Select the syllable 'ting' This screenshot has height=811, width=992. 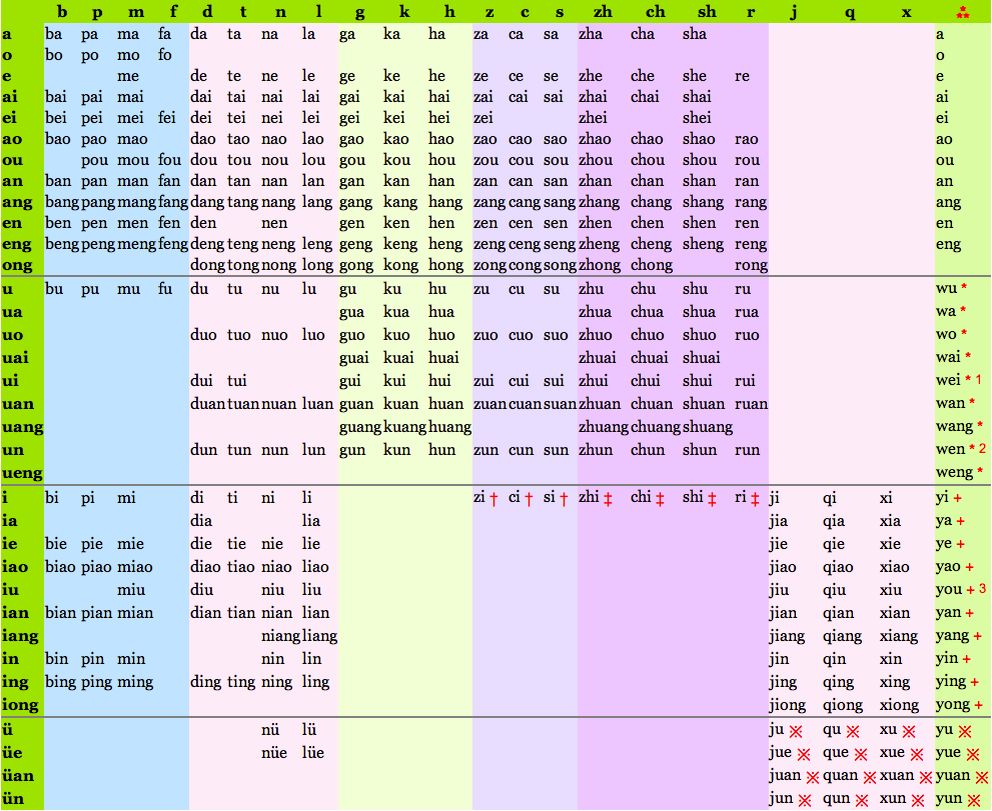(241, 683)
